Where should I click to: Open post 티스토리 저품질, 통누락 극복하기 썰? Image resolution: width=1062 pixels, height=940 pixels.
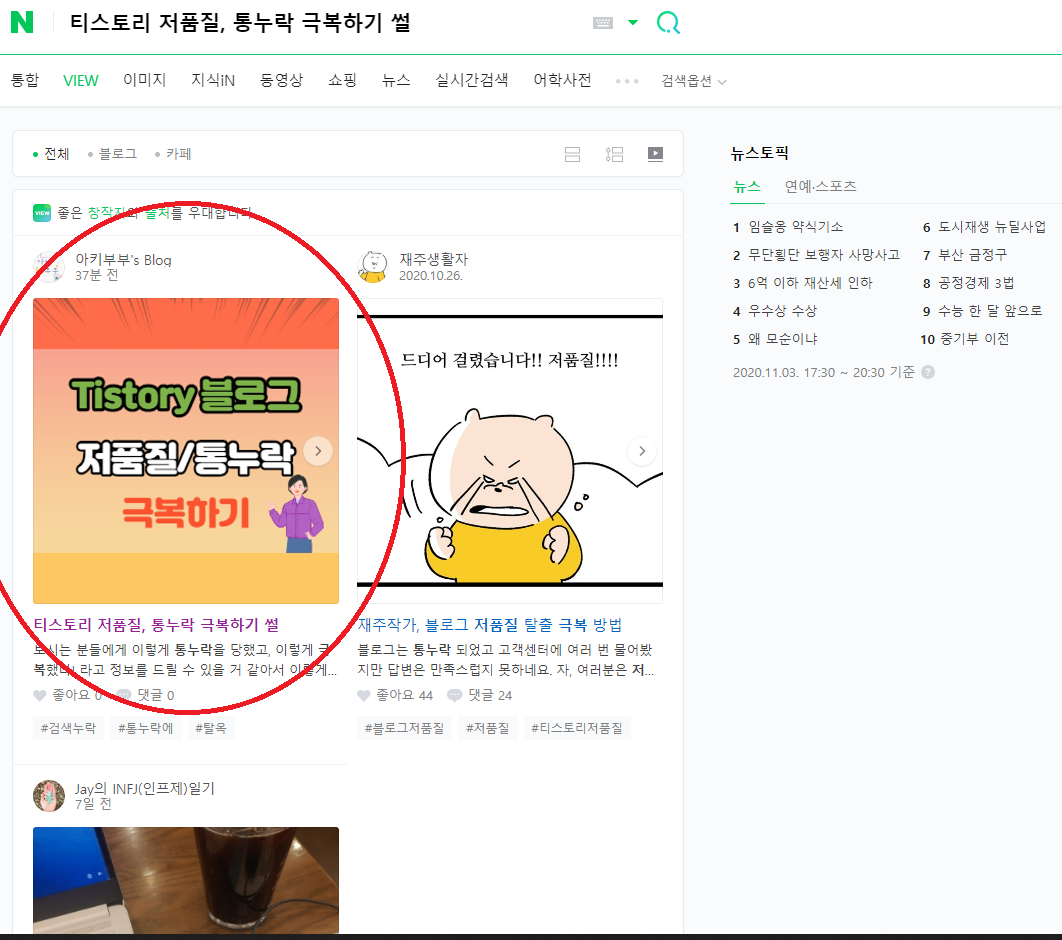tap(156, 624)
